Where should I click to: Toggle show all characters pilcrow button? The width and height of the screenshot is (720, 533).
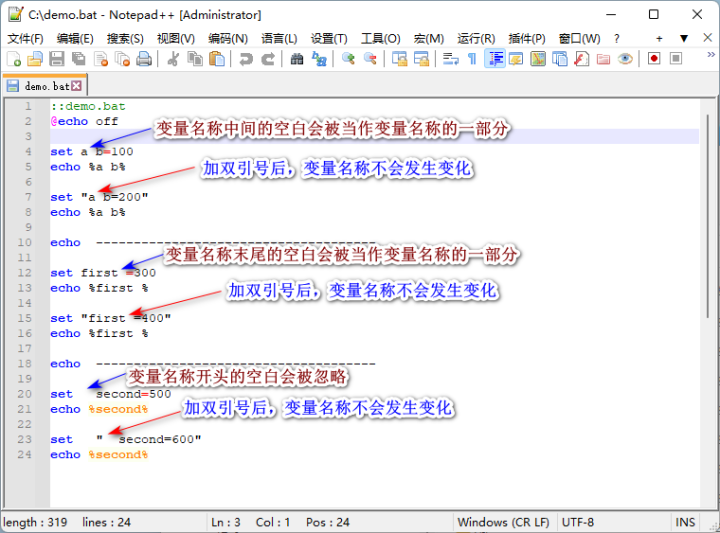click(x=472, y=59)
